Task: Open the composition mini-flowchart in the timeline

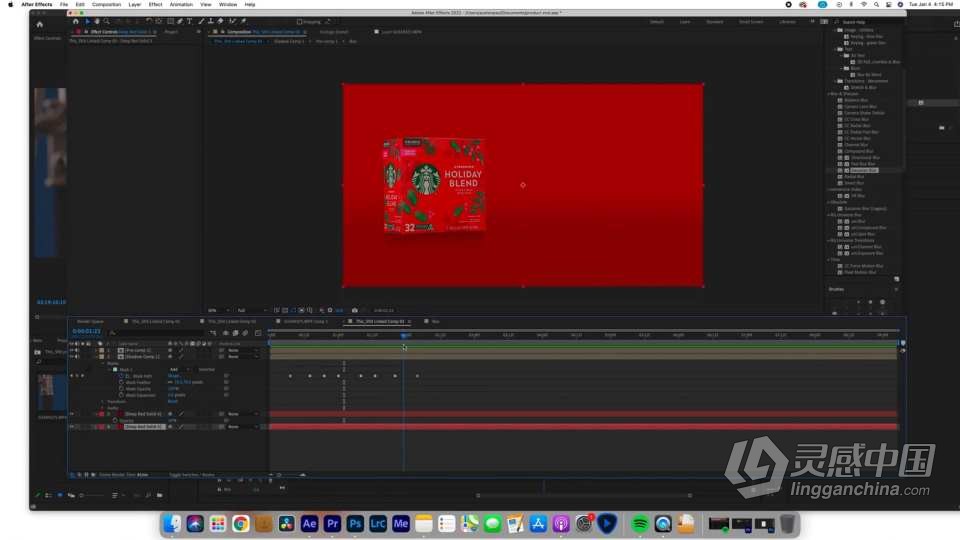Action: (x=213, y=333)
